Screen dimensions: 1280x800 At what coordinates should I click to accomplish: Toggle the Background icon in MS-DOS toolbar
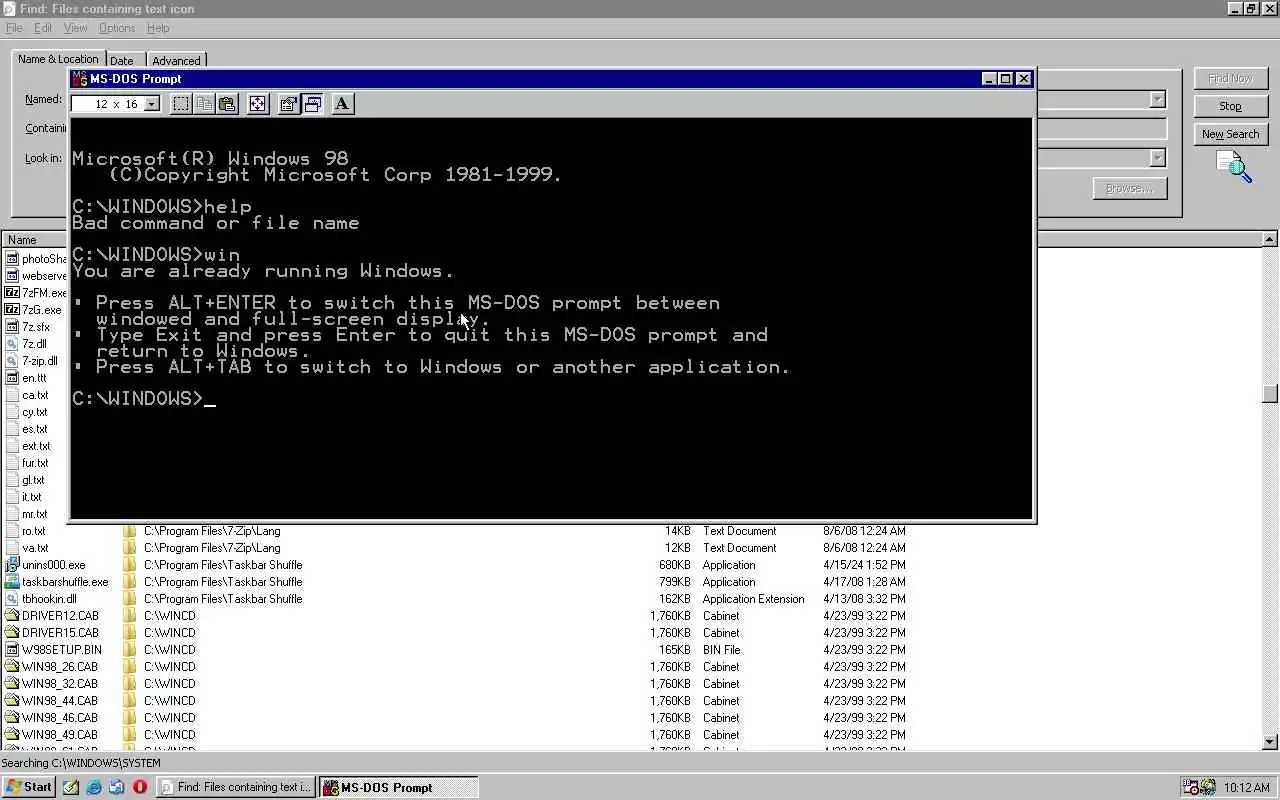click(312, 104)
